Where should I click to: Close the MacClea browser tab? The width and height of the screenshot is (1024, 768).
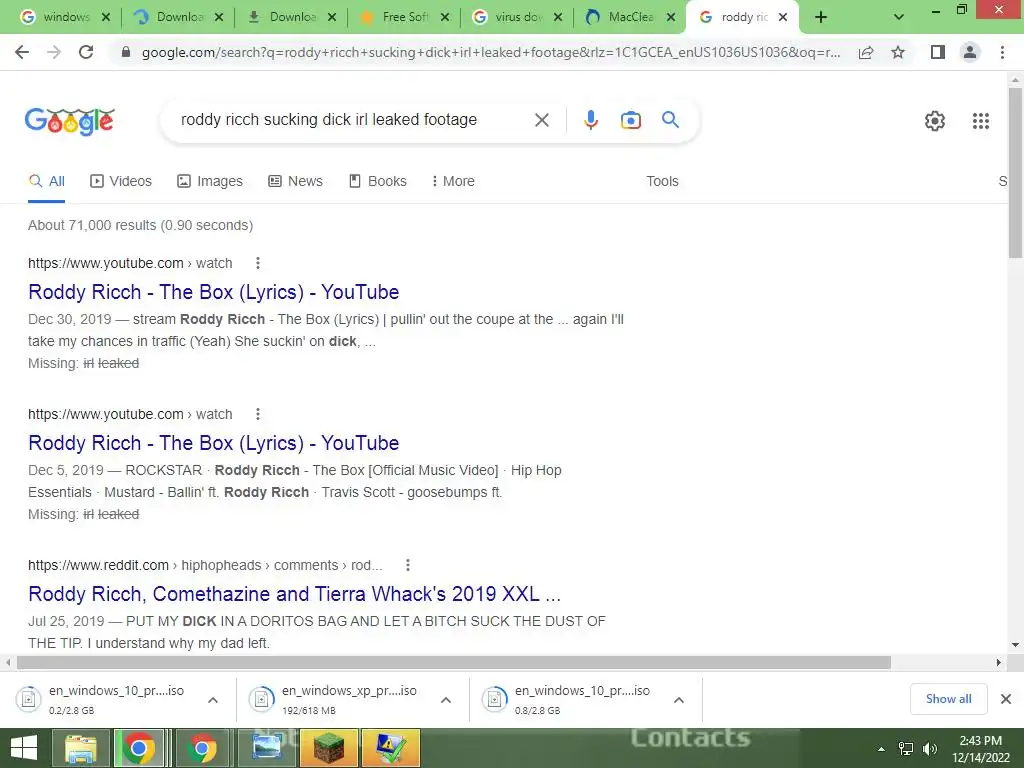coord(671,18)
